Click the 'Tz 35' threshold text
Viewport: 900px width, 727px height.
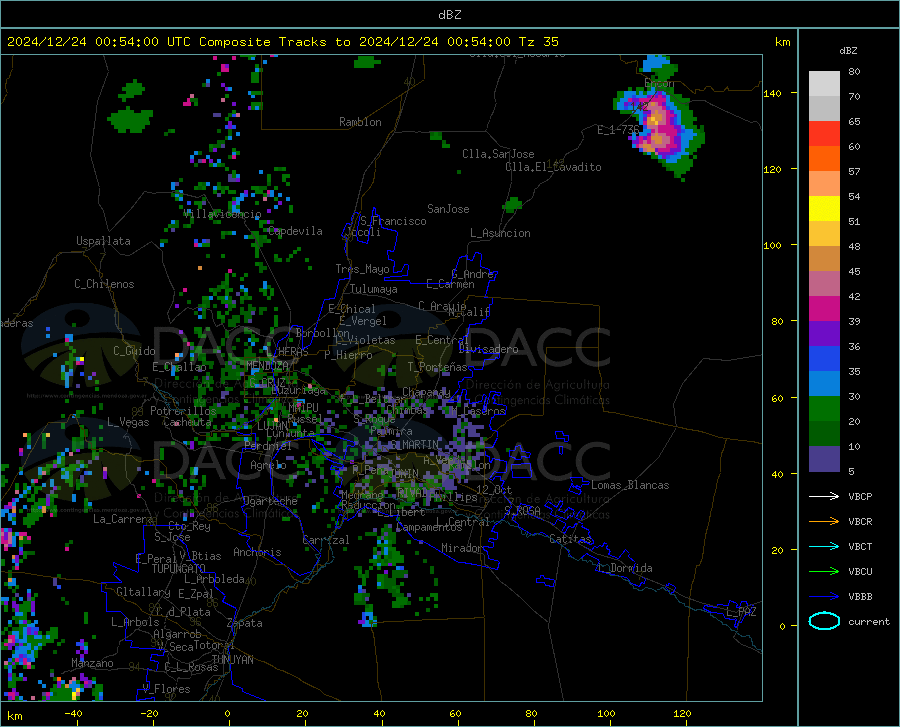[x=538, y=42]
